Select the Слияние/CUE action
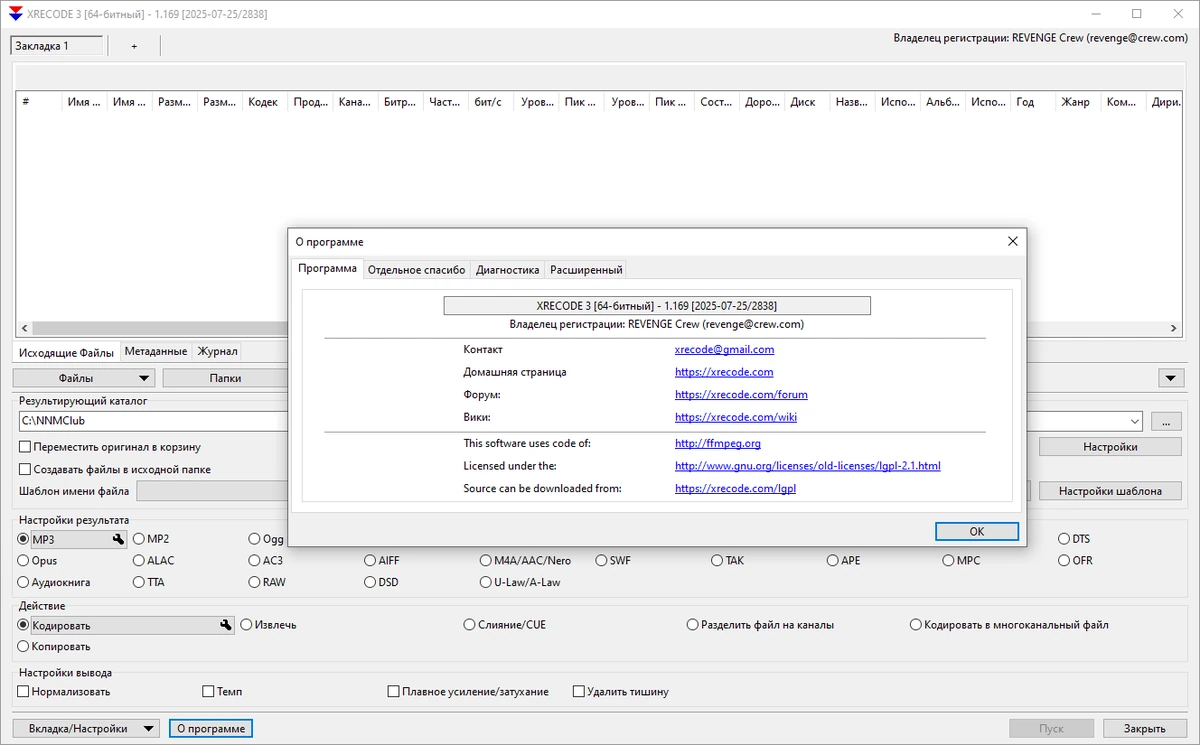 tap(505, 625)
